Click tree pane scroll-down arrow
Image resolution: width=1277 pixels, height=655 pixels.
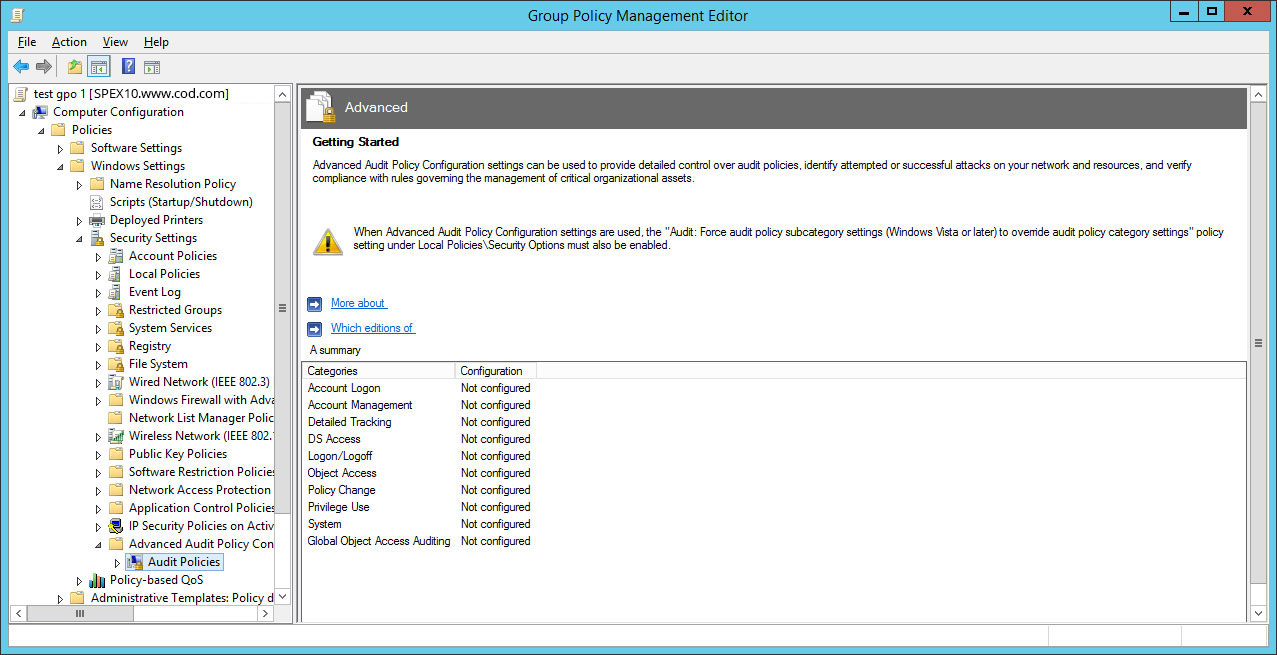click(282, 596)
